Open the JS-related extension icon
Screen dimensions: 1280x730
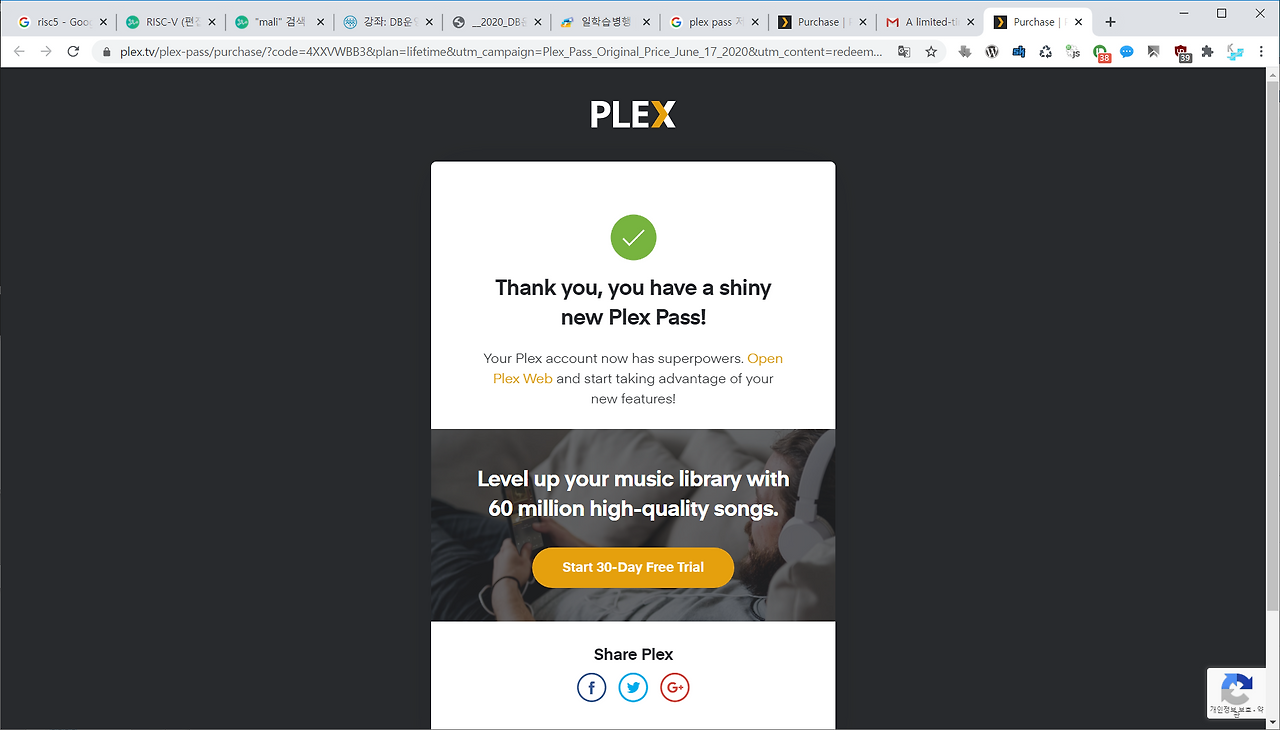(1073, 51)
